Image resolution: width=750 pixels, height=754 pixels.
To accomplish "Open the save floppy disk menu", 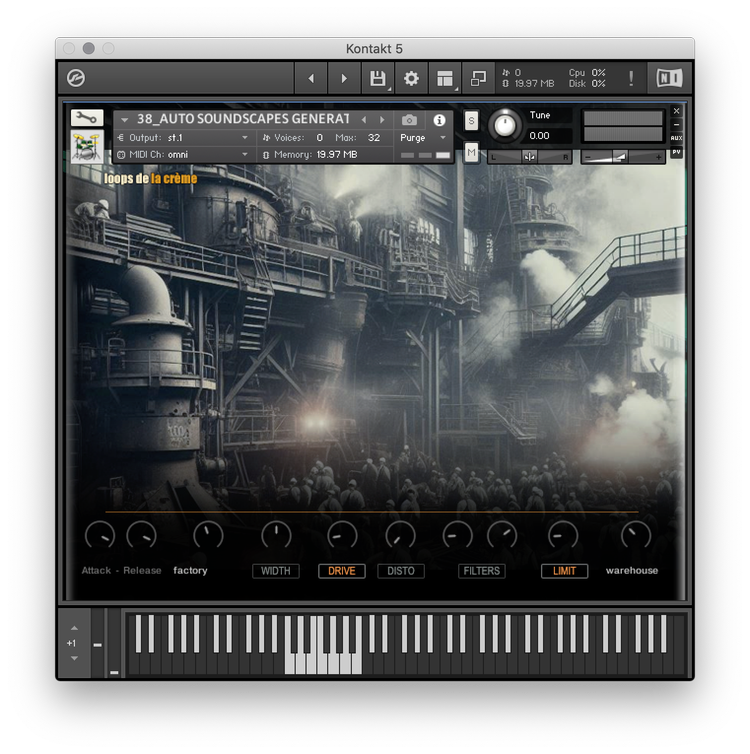I will pos(378,78).
